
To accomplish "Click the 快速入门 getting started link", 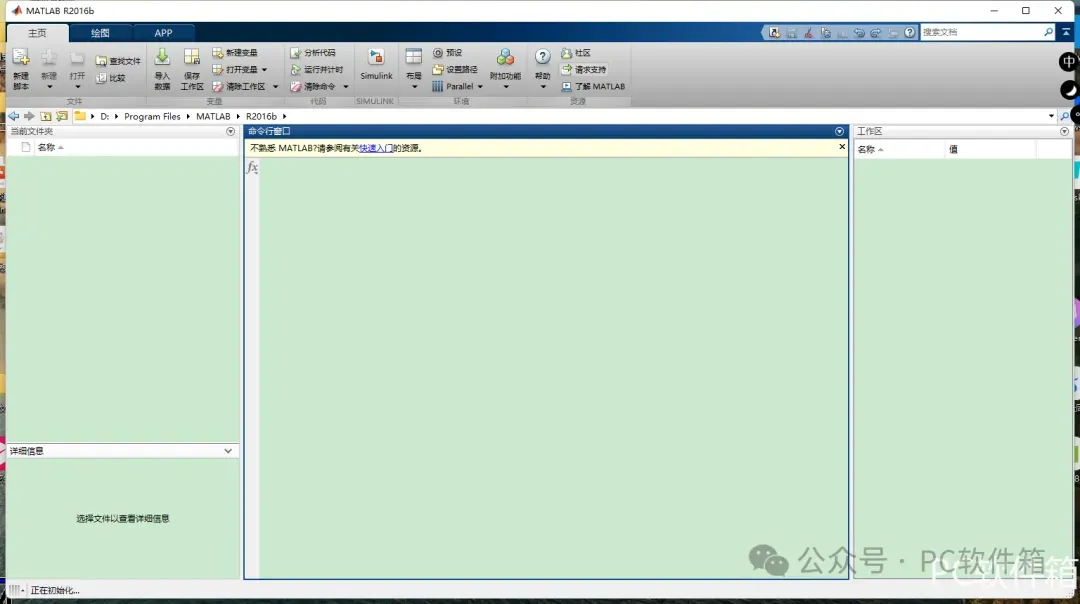I will 376,148.
